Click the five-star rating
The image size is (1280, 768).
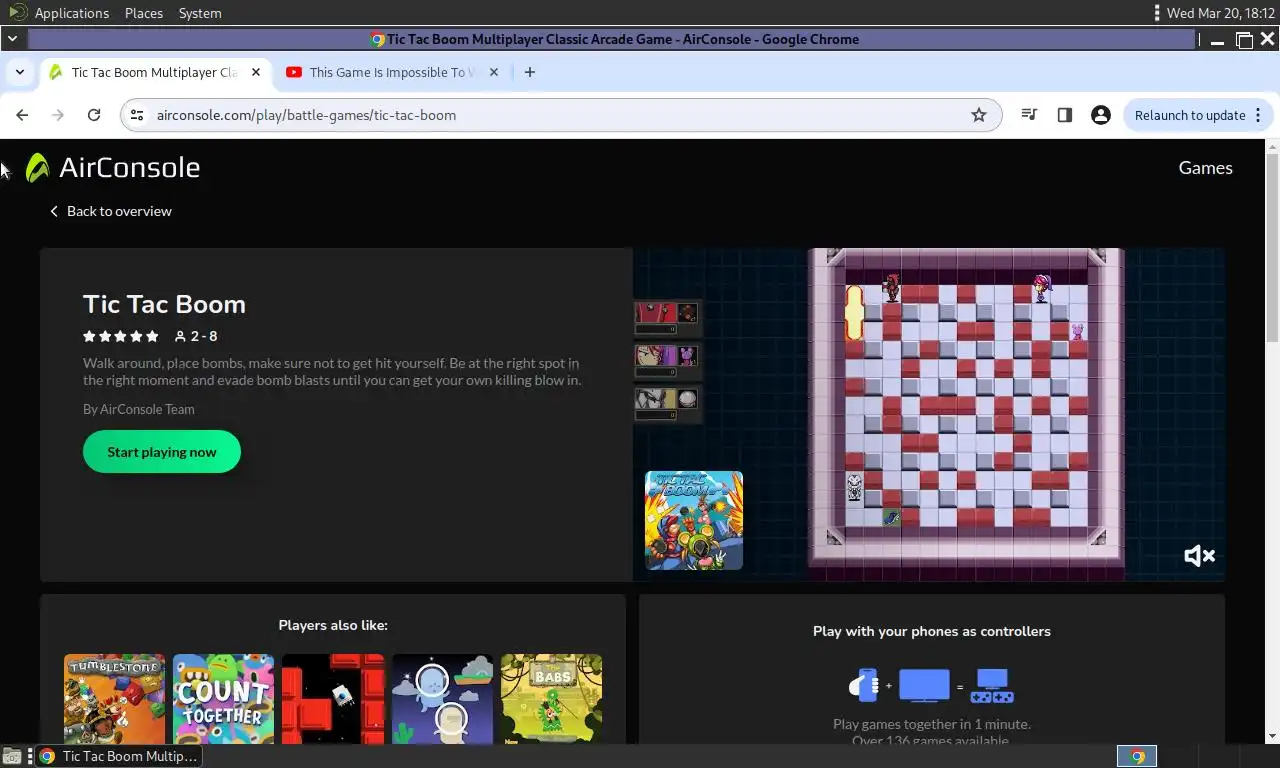[x=121, y=336]
